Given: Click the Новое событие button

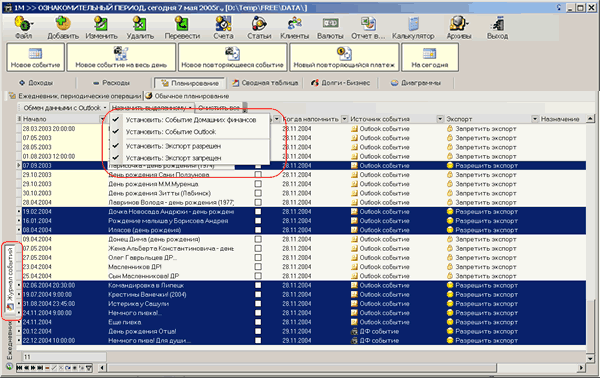Looking at the screenshot, I should [35, 57].
